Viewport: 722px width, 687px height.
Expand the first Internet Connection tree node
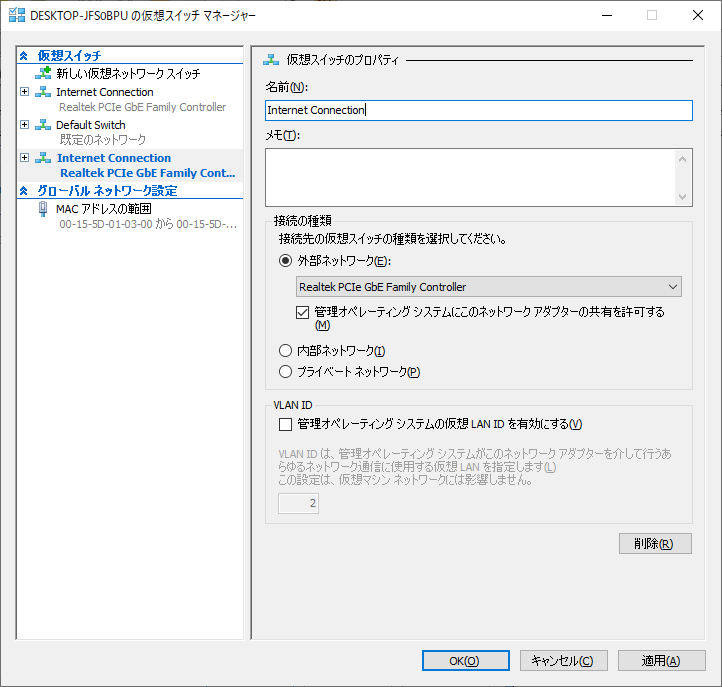[x=25, y=92]
